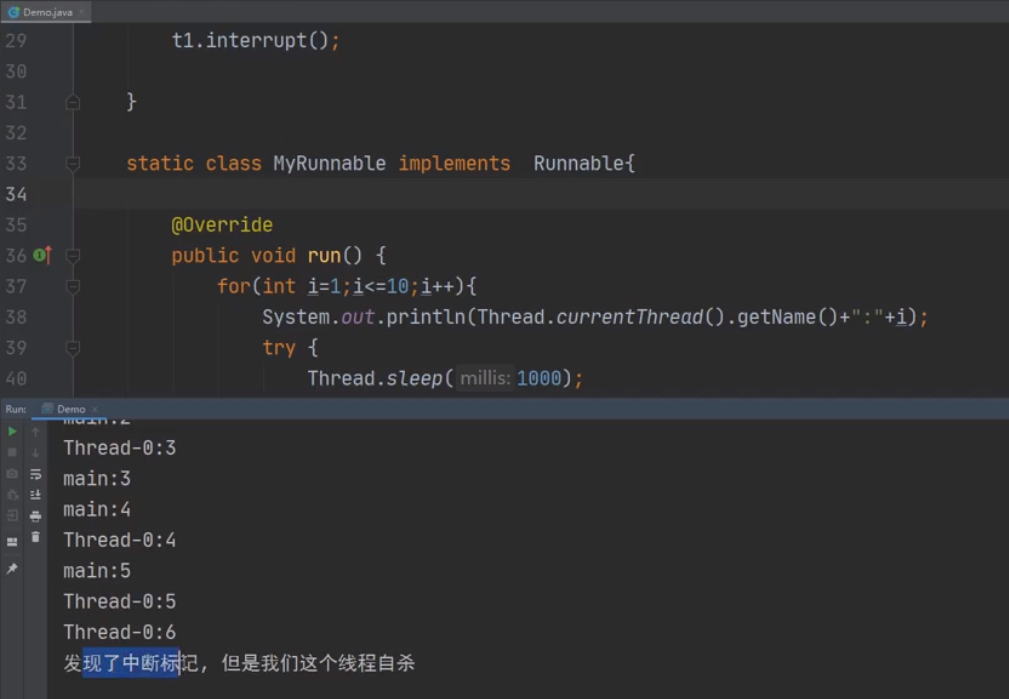Screen dimensions: 1009x699
Task: Toggle soft-wrap for console lines
Action: coord(36,474)
